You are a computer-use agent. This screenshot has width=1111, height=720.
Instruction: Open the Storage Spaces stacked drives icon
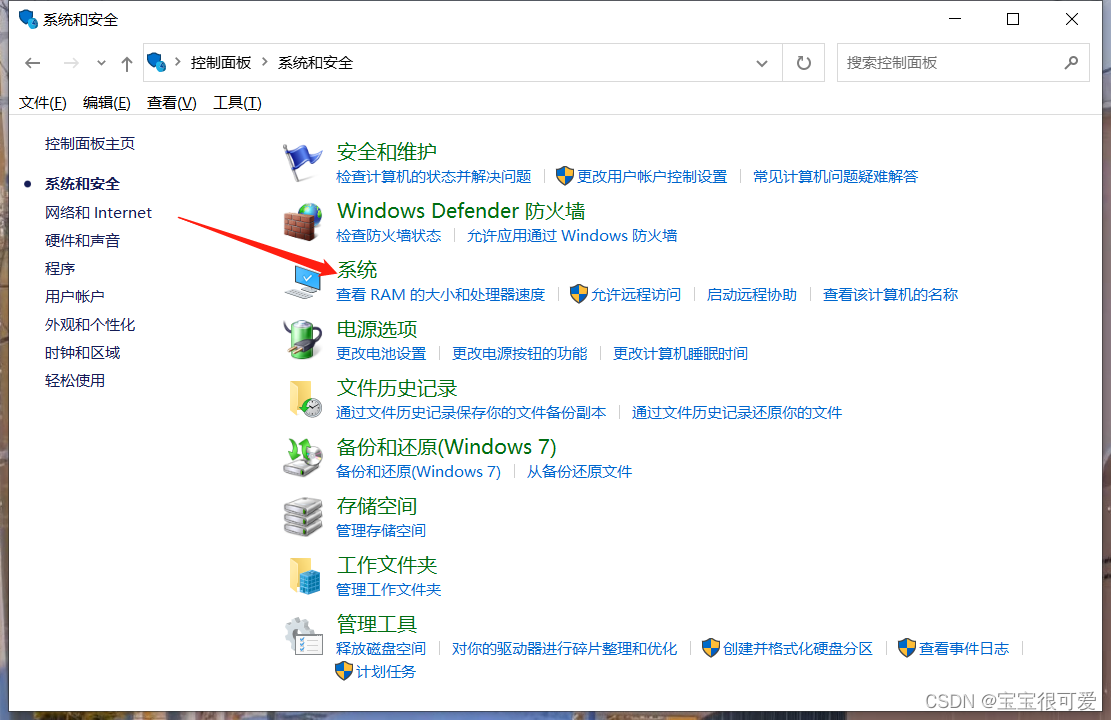(303, 517)
